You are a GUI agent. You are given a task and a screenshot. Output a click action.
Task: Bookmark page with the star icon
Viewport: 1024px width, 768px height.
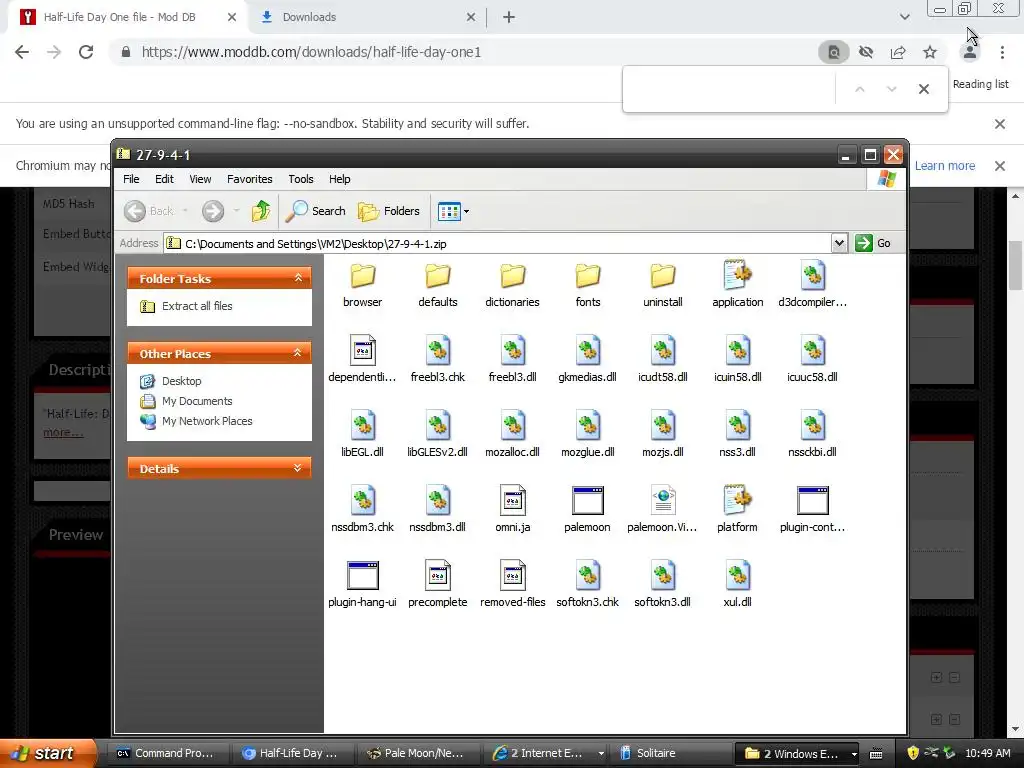[930, 52]
